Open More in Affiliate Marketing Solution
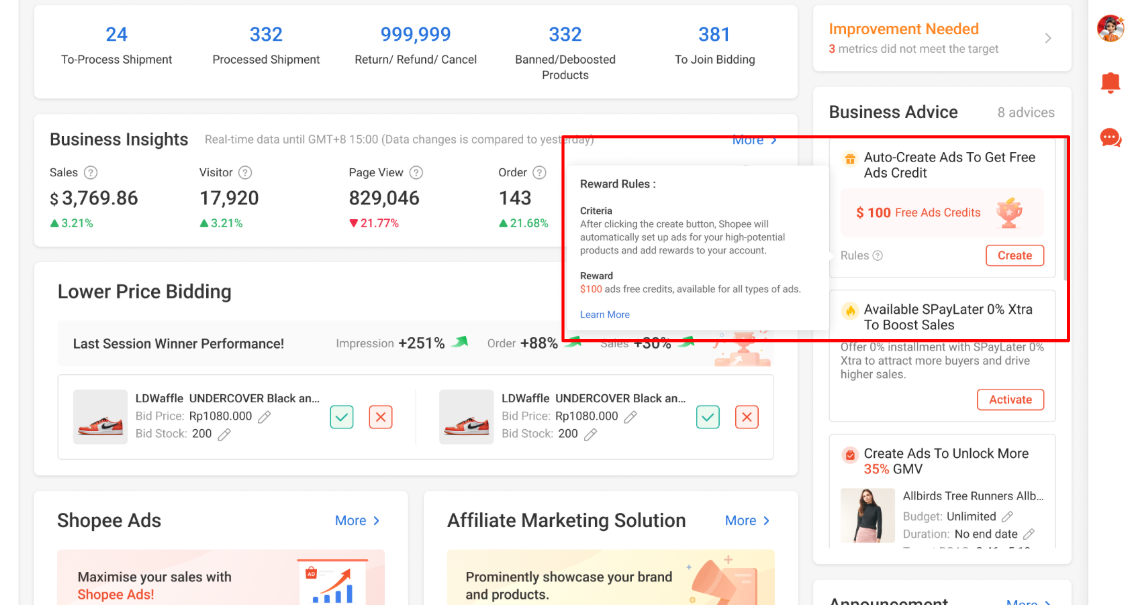 pyautogui.click(x=747, y=521)
